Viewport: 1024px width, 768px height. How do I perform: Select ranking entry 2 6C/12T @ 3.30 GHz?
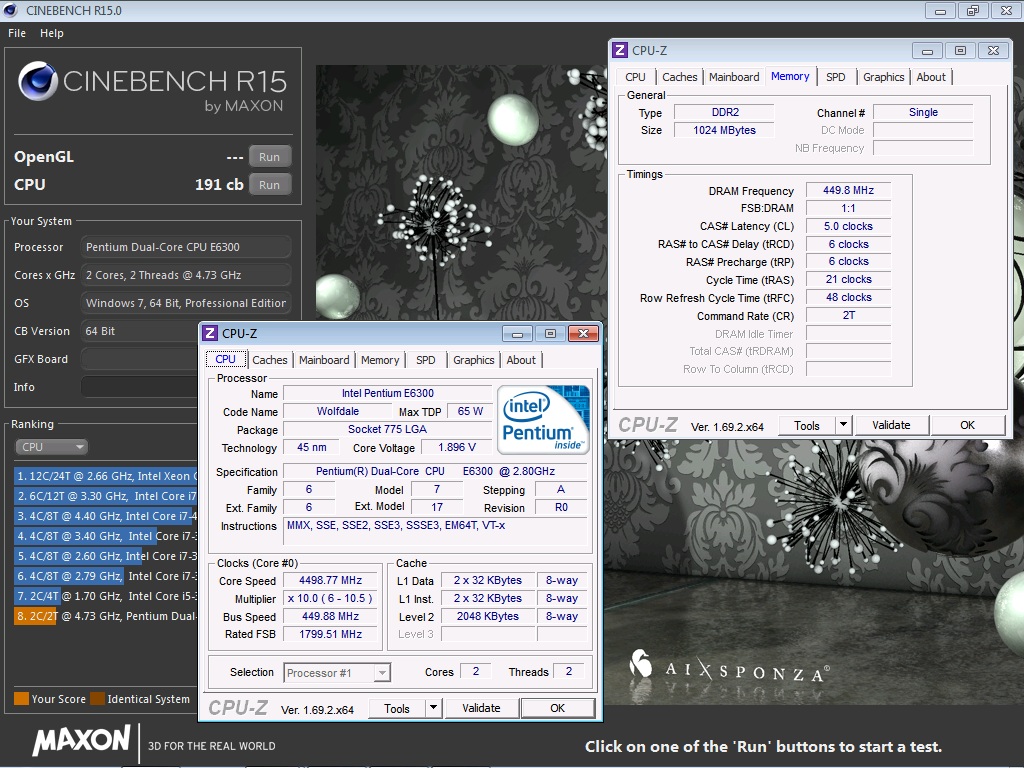(106, 496)
